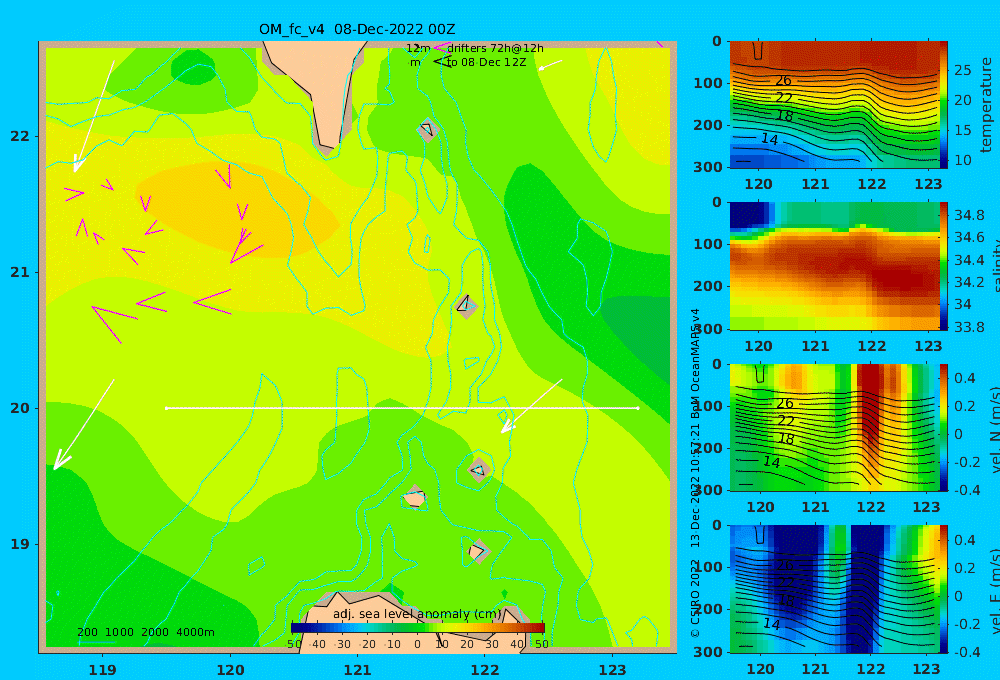Click the "200 1000 2000 4000m" isobath legend
This screenshot has width=1000, height=680.
145,632
